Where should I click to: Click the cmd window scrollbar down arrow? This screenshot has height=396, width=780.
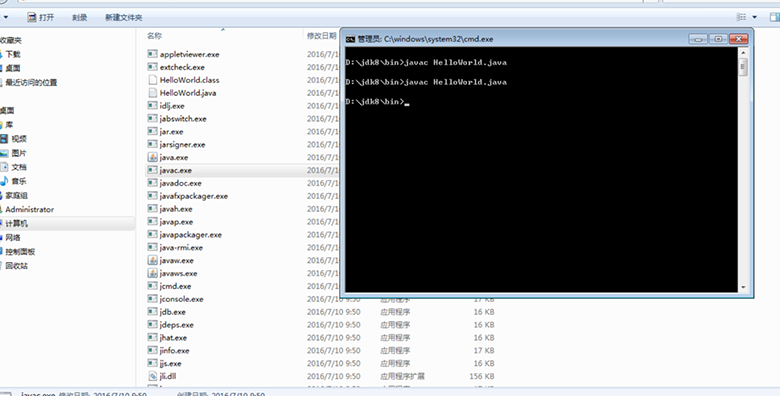click(743, 287)
